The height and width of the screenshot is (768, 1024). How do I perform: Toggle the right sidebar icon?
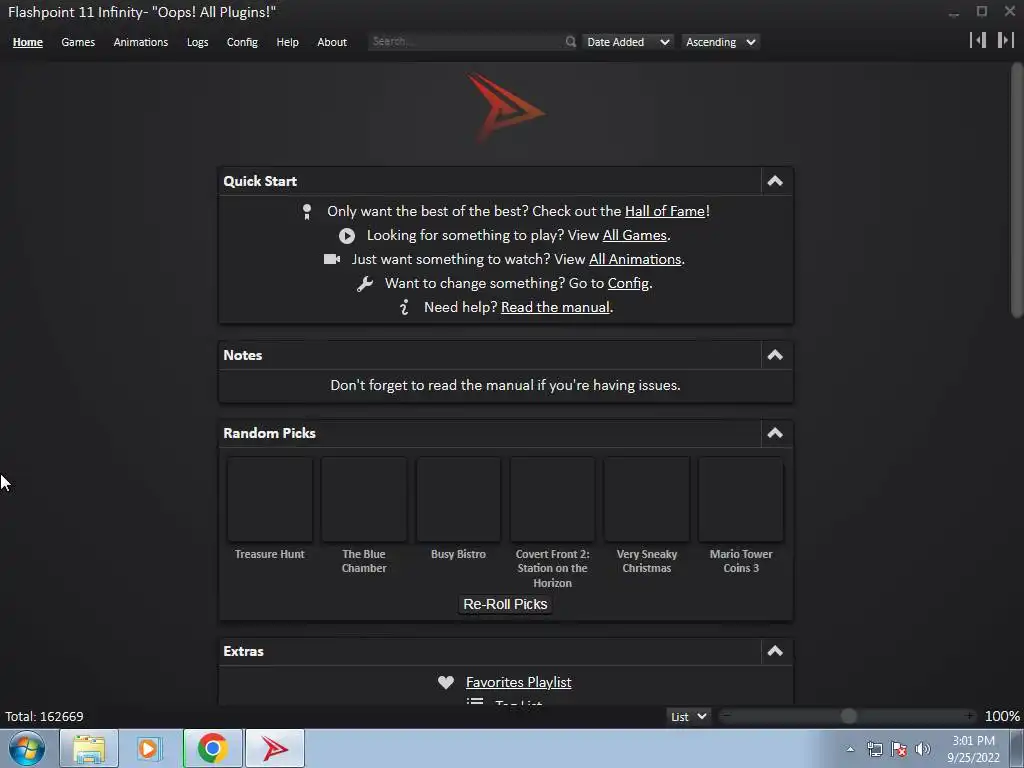click(1006, 40)
